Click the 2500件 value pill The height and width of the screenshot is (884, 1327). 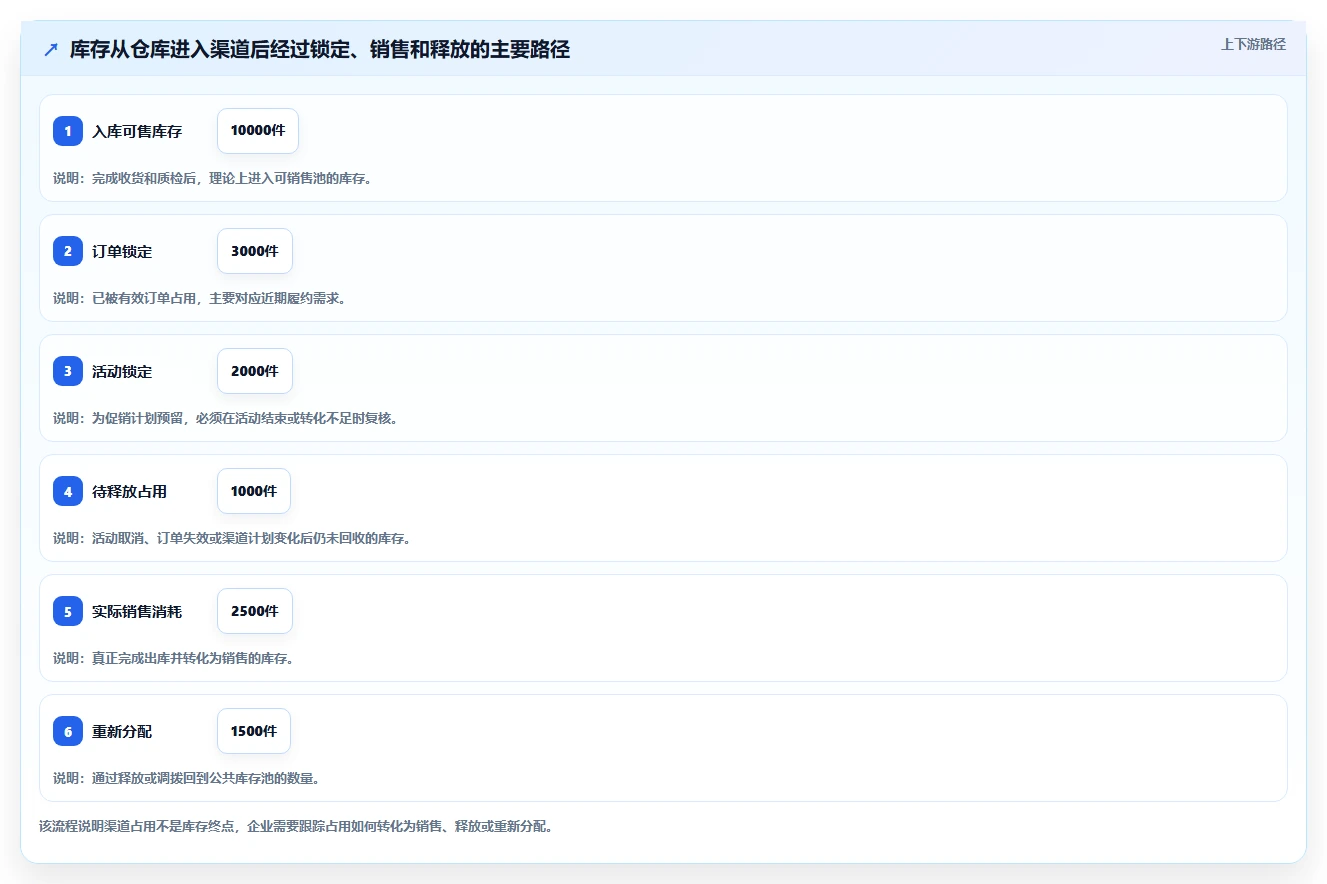click(255, 611)
